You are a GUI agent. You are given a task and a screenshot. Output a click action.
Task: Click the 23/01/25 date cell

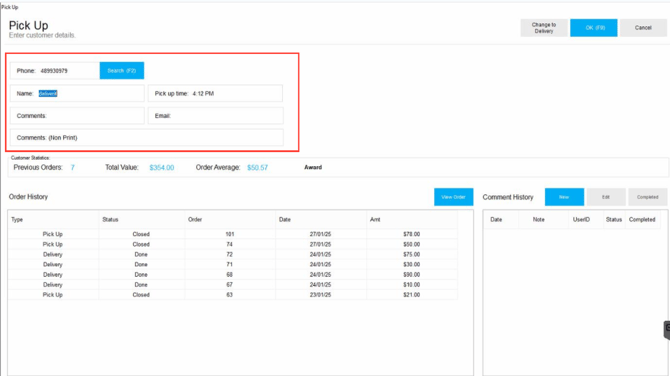point(320,295)
